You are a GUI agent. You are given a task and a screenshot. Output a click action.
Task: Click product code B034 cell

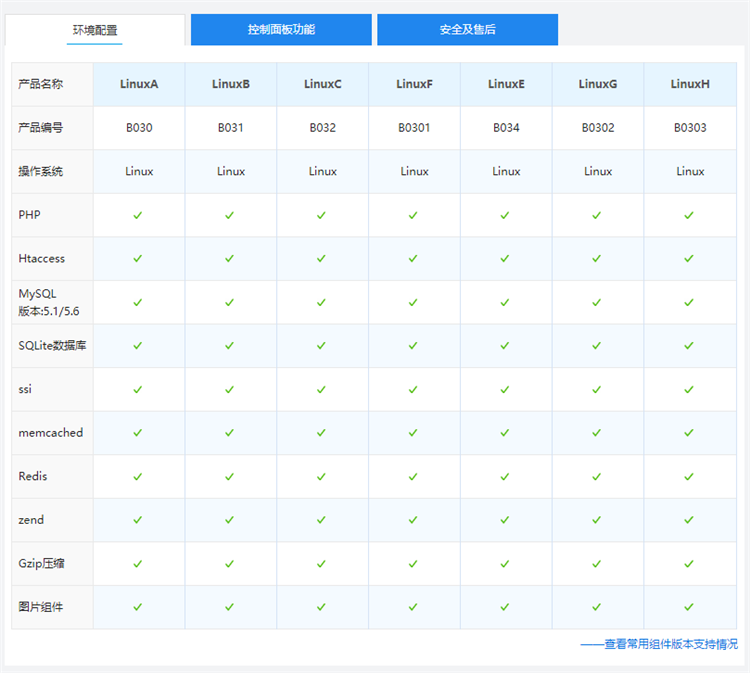(506, 128)
